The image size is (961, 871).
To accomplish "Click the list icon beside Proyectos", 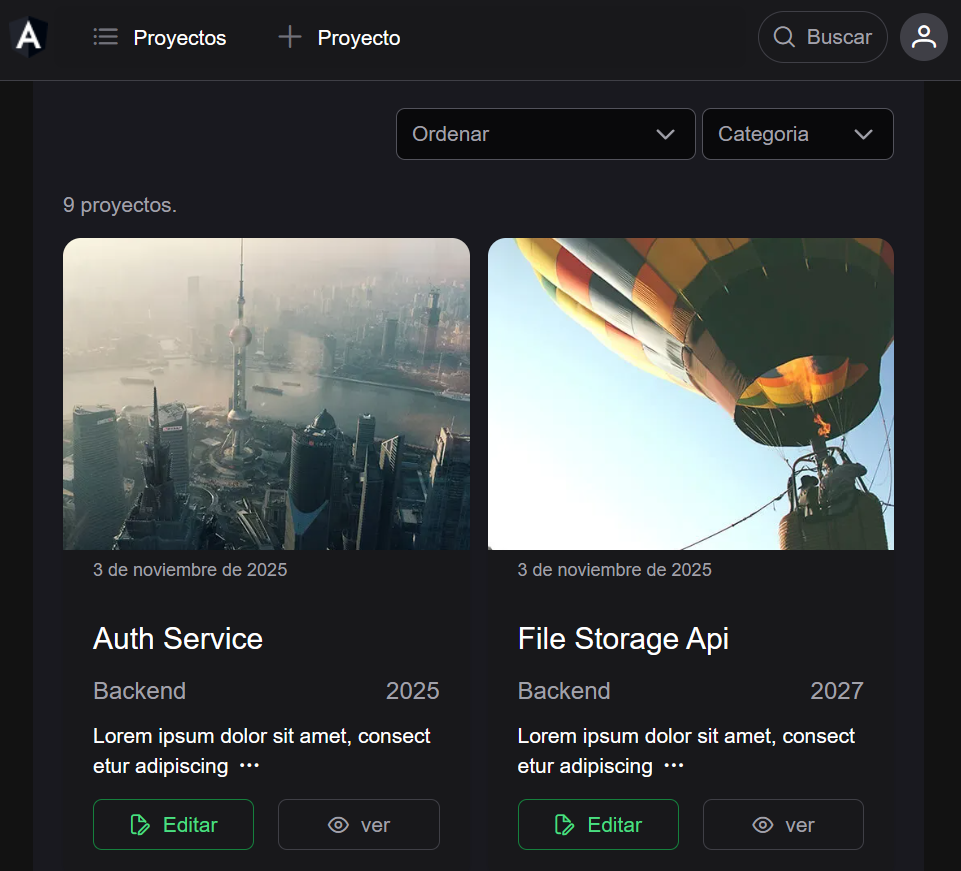I will 105,37.
